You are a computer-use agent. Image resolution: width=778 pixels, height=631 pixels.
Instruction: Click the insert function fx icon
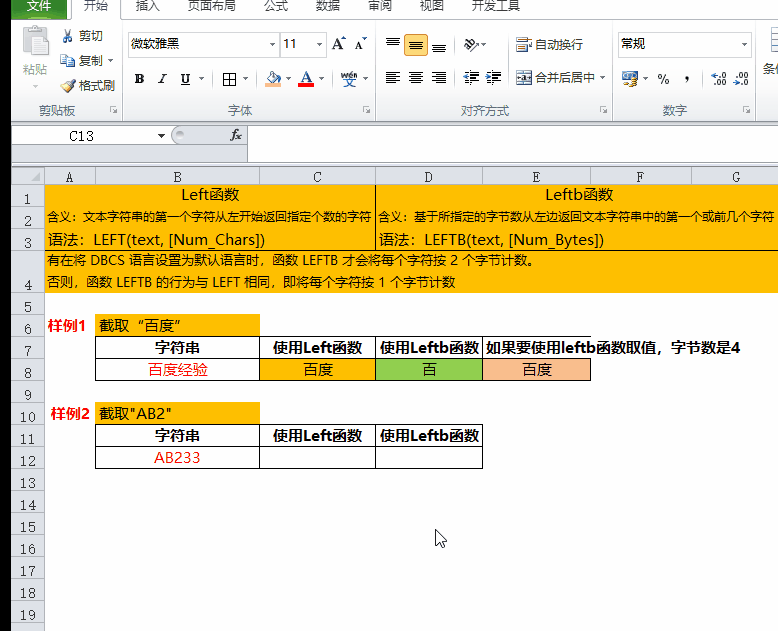[x=236, y=135]
